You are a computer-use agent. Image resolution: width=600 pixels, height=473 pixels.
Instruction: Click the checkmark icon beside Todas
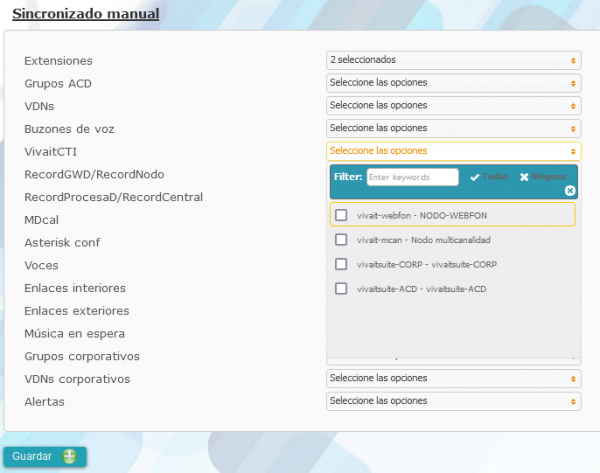(474, 177)
